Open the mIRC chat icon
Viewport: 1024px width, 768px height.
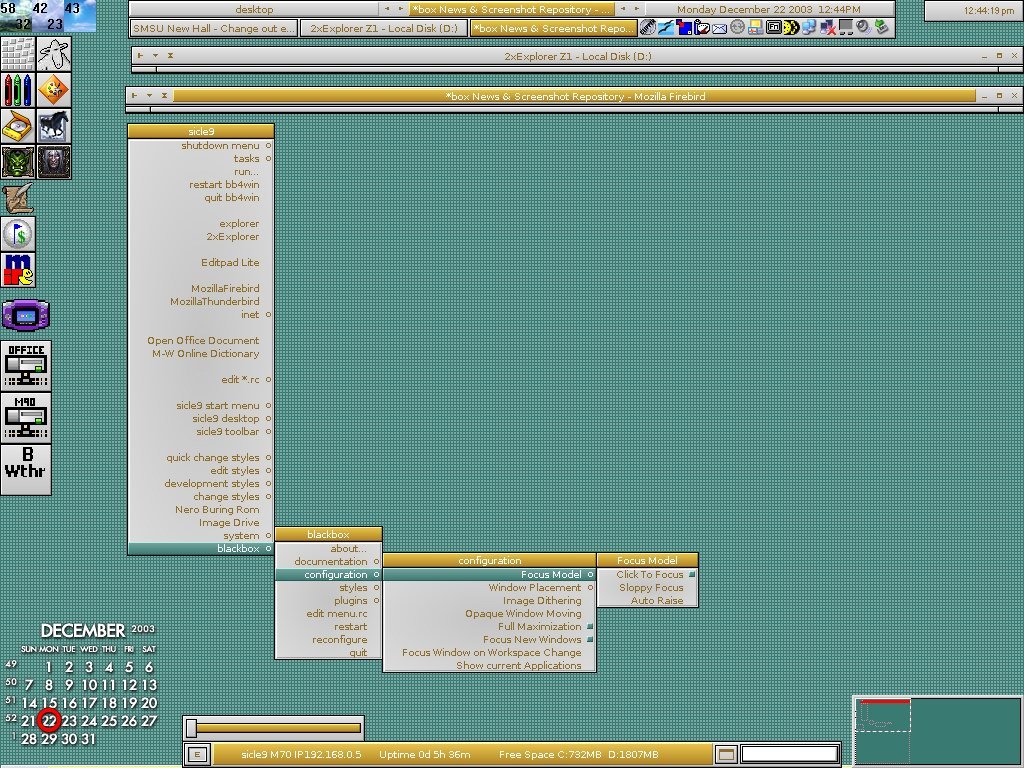(x=18, y=270)
